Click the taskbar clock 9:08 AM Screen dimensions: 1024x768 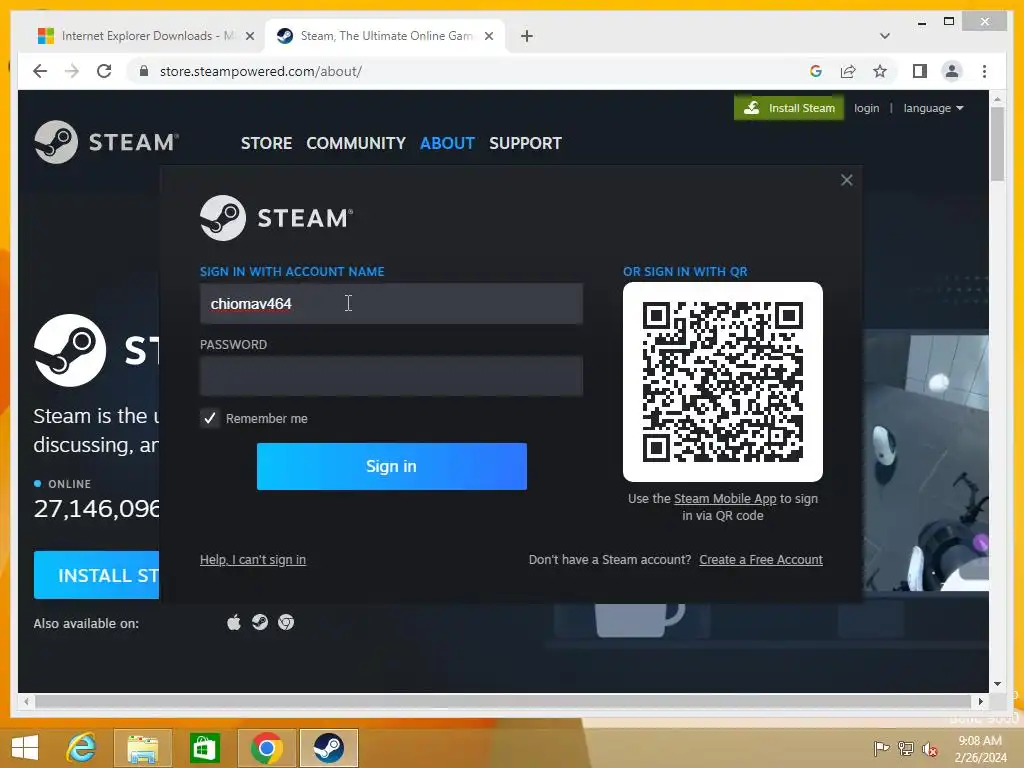coord(980,741)
